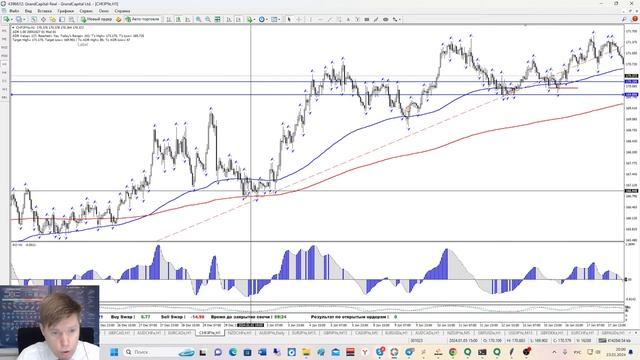Open Microsoft Edge from the taskbar
Screen dimensions: 640x360
[x=233, y=352]
